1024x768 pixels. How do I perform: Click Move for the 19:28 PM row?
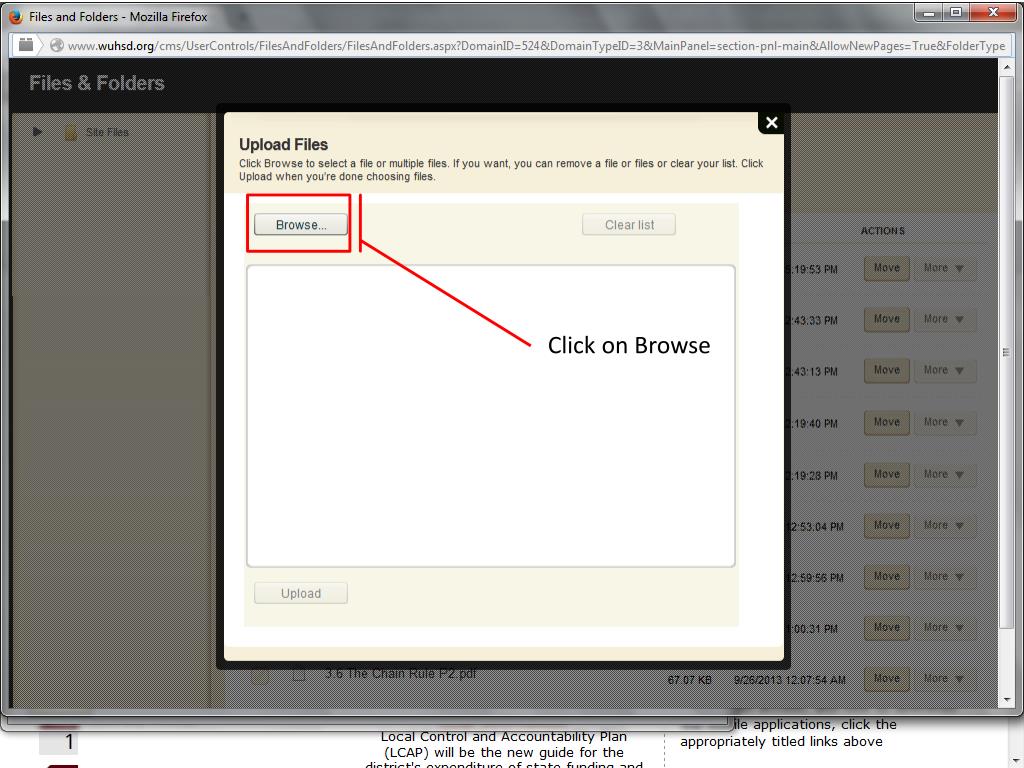pyautogui.click(x=886, y=475)
